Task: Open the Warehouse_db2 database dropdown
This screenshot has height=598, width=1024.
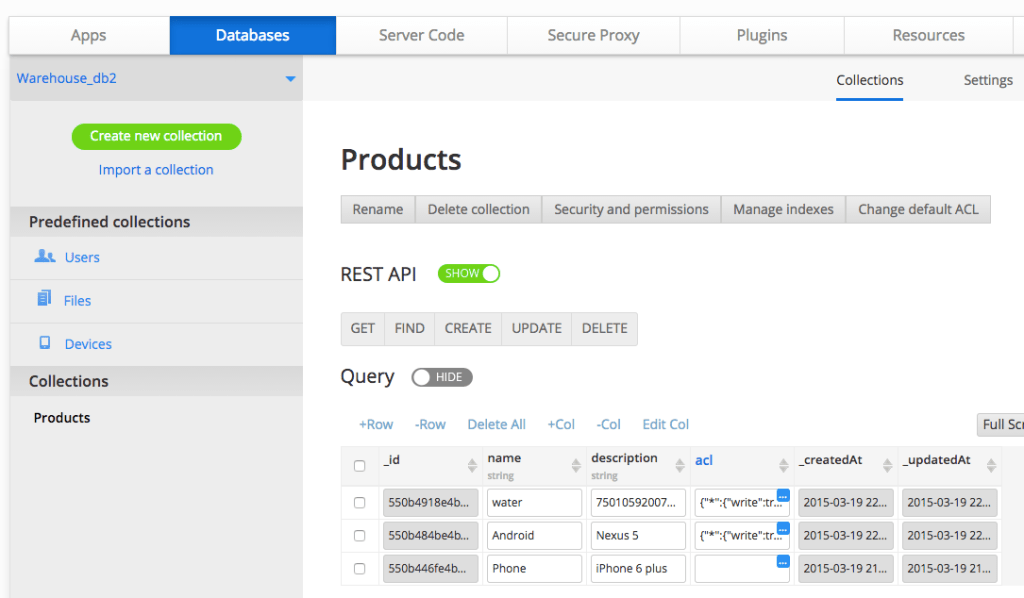Action: pyautogui.click(x=288, y=77)
